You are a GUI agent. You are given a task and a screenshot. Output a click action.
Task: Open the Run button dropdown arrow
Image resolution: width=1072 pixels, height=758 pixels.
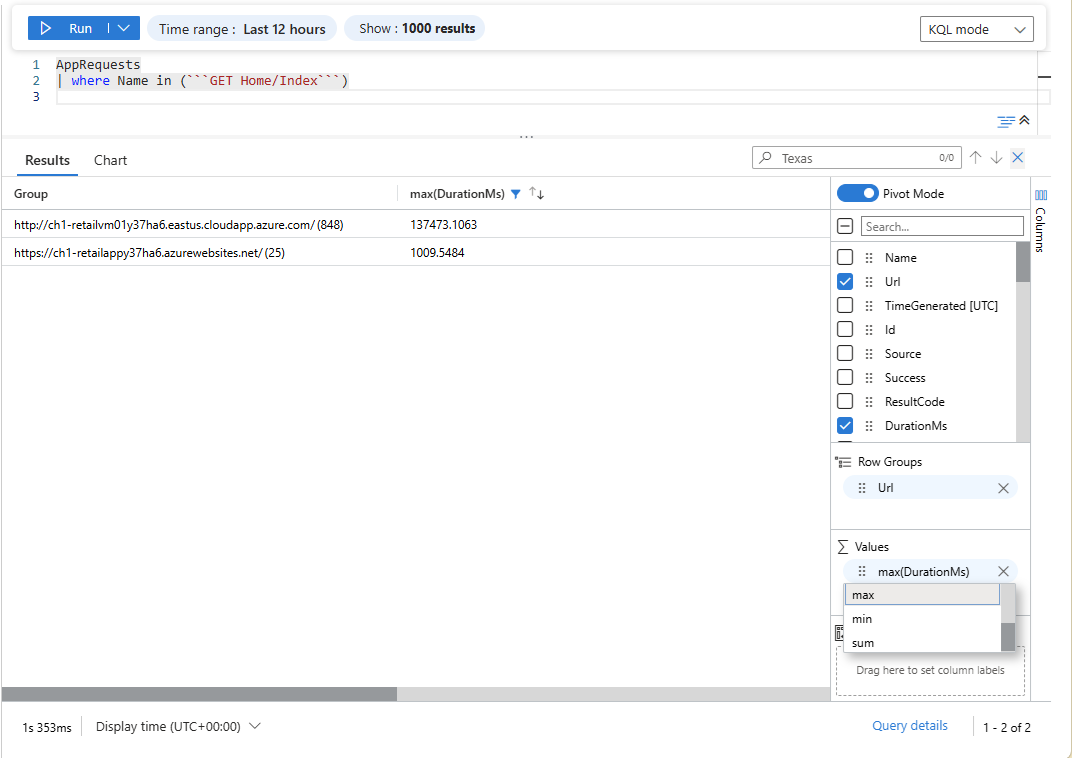pos(124,28)
